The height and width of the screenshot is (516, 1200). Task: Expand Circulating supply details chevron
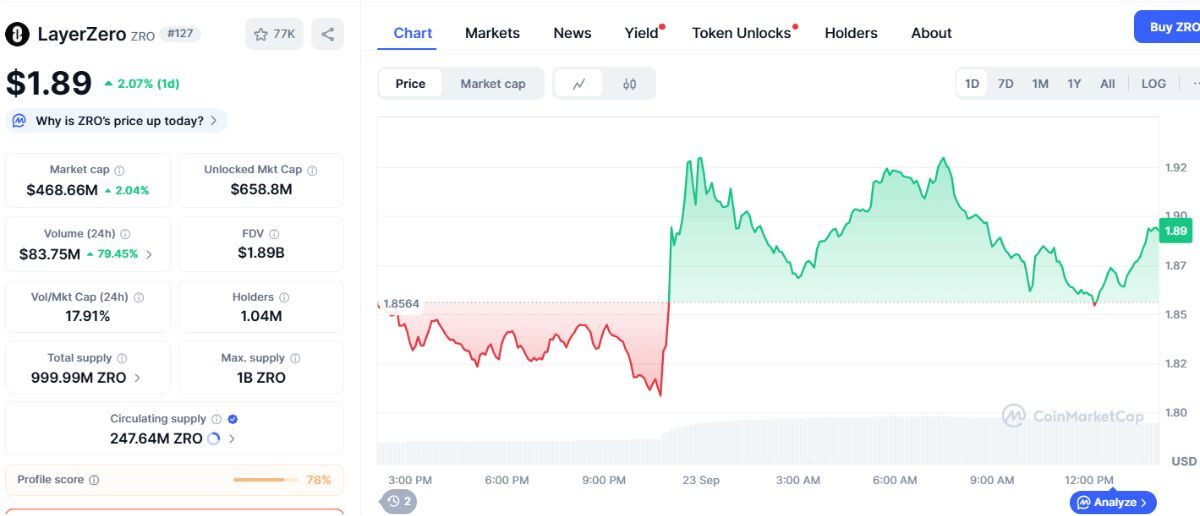click(x=232, y=439)
